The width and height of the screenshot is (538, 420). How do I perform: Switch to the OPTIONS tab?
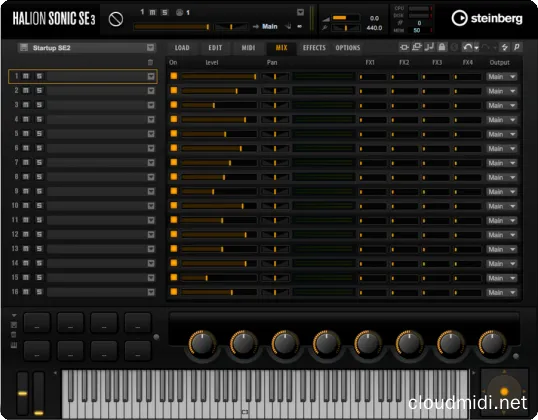click(348, 48)
